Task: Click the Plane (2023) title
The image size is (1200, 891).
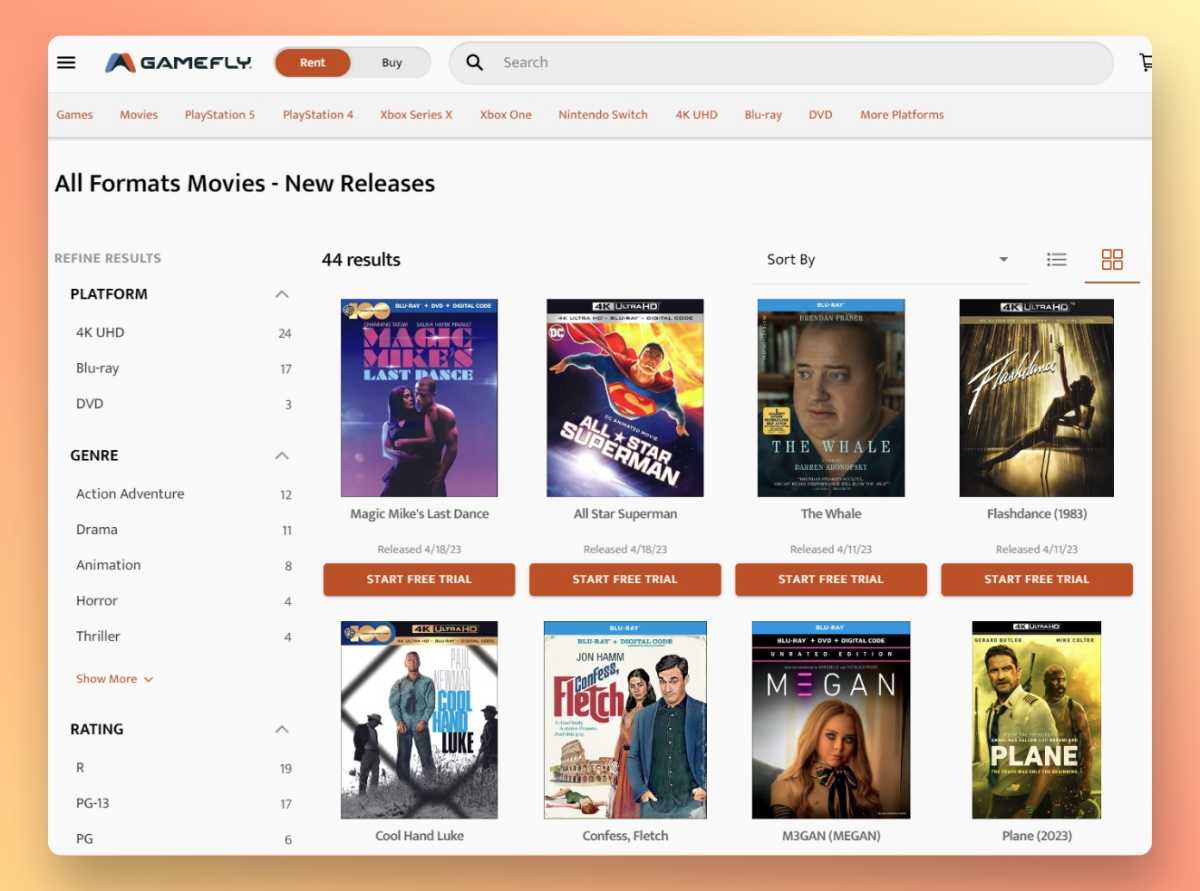Action: 1037,836
